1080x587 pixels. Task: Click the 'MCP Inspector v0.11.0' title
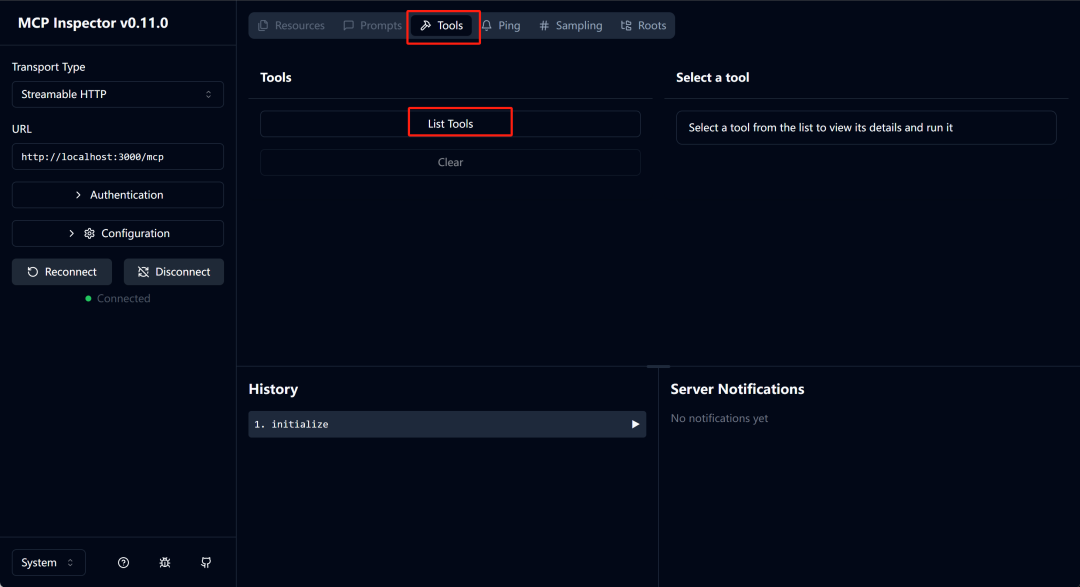tap(93, 23)
